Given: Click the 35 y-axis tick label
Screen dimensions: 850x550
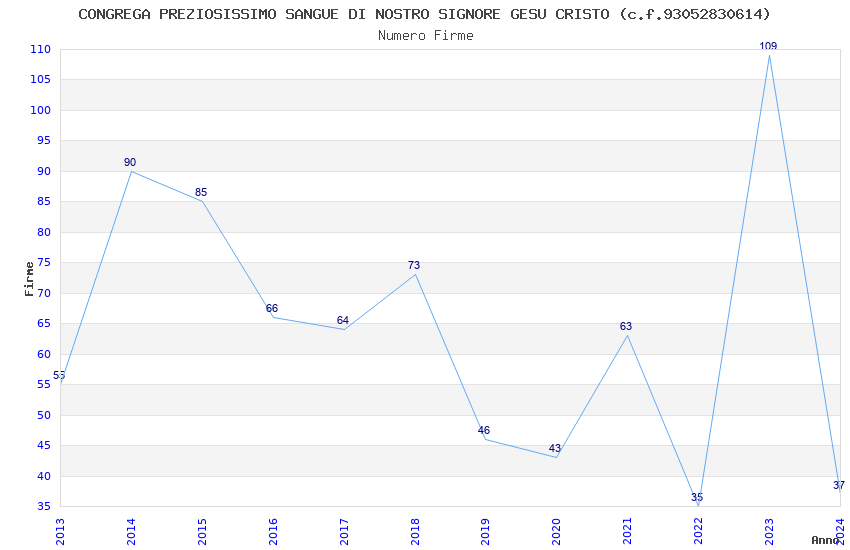Looking at the screenshot, I should (x=43, y=507).
